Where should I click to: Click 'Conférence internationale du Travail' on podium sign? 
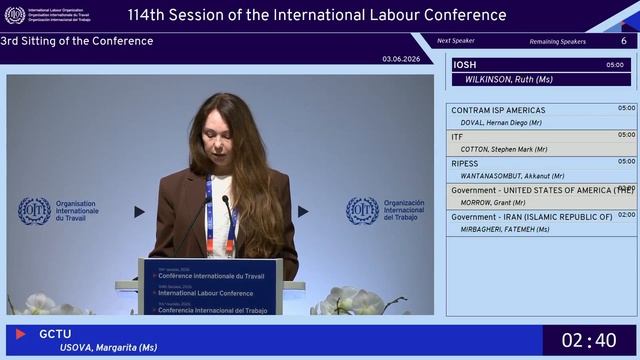[211, 276]
